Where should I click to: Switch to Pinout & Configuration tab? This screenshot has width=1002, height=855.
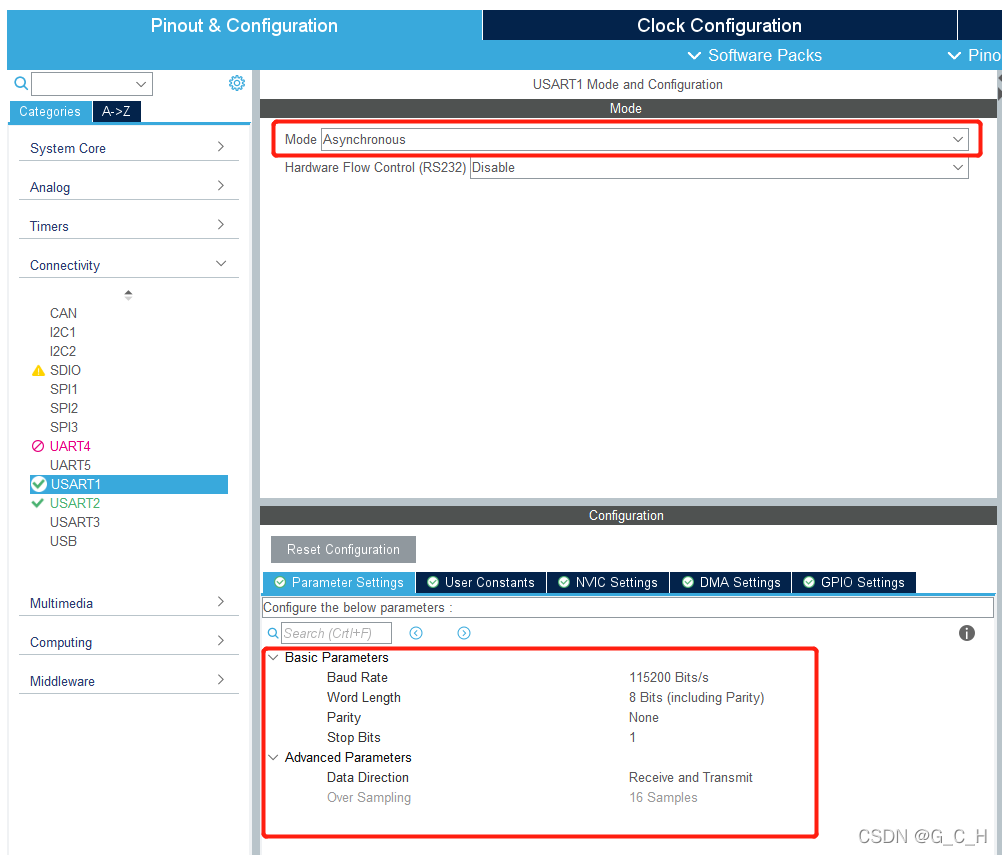[x=244, y=26]
